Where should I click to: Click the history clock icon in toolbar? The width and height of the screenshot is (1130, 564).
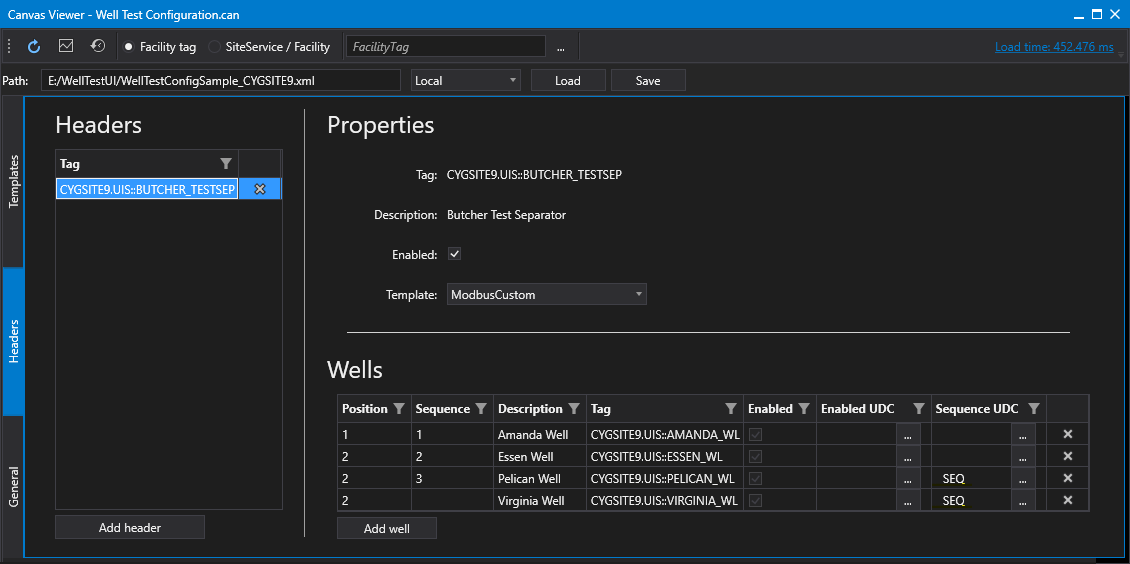(98, 46)
